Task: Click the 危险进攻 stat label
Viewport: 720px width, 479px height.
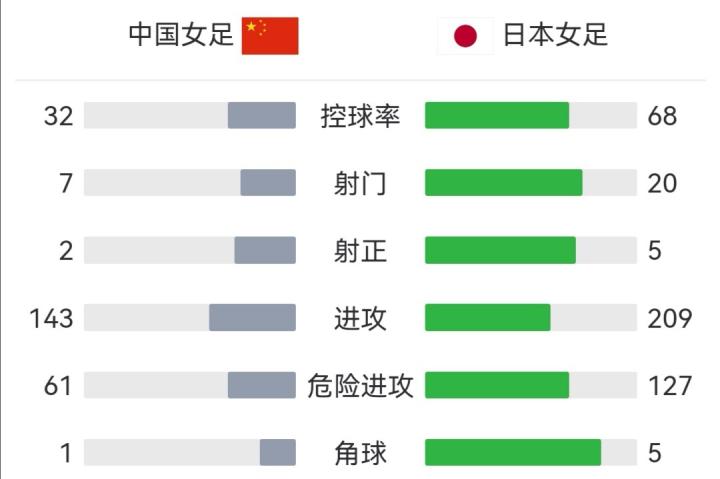Action: 360,385
